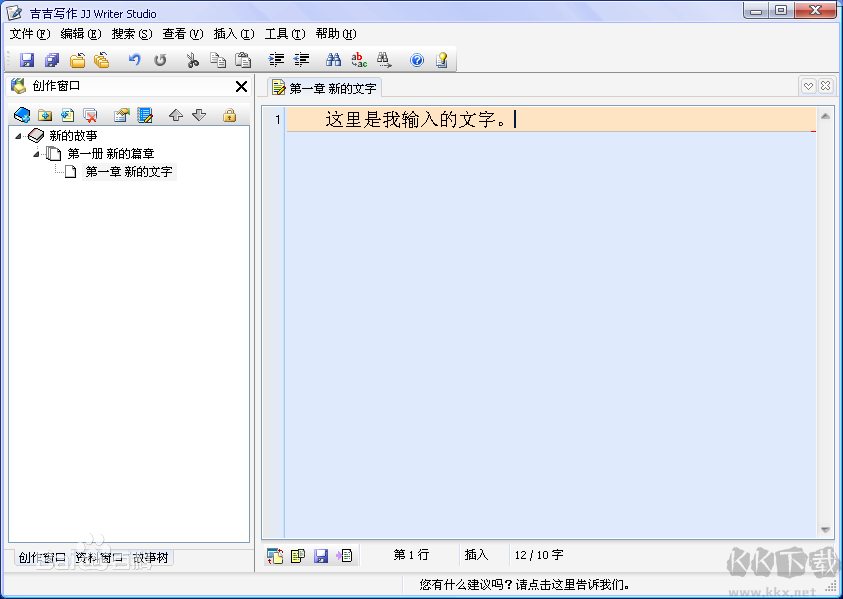Click the editor scrollbar down arrow
843x599 pixels.
pyautogui.click(x=825, y=530)
